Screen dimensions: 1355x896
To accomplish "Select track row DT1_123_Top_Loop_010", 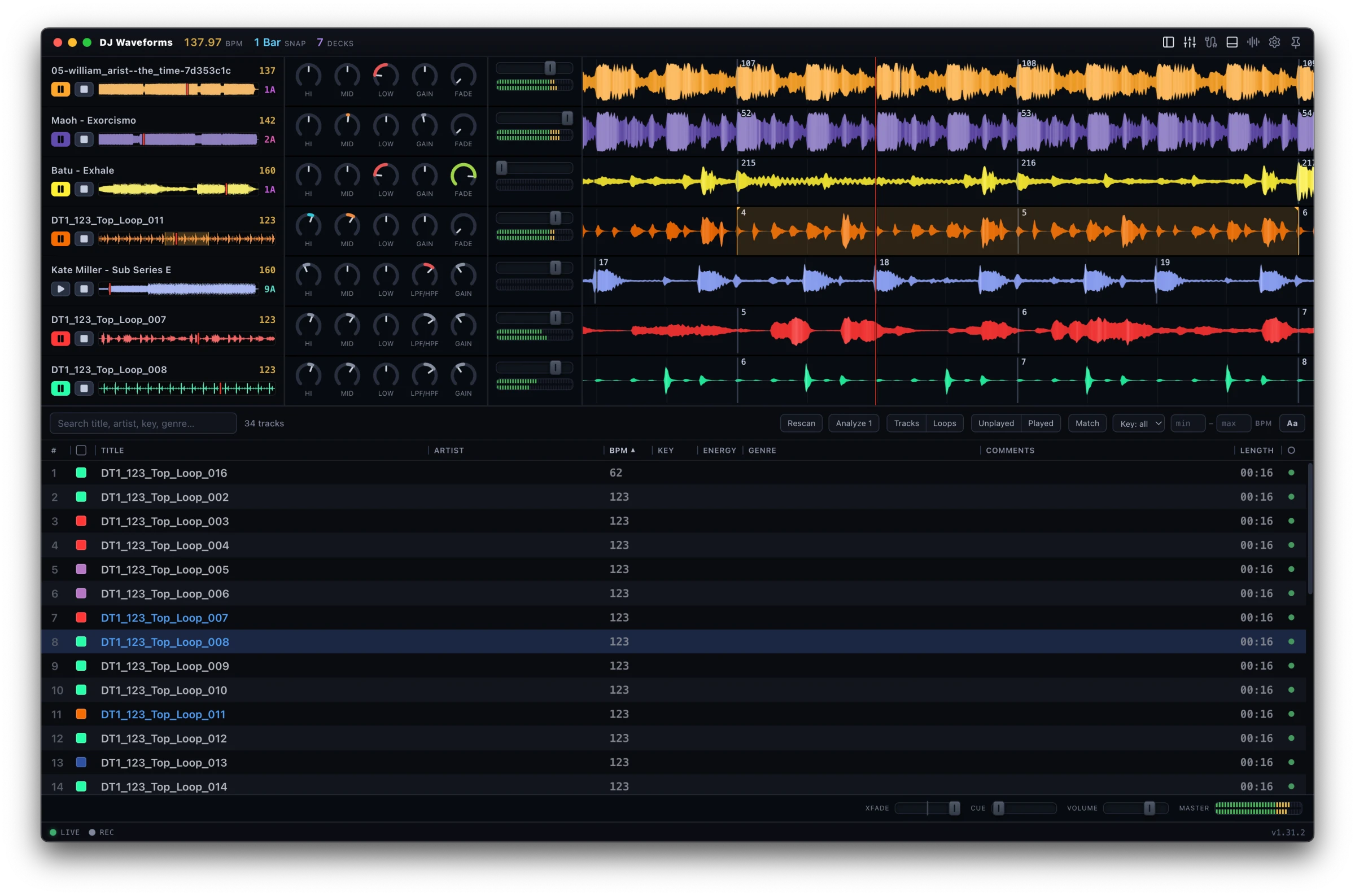I will click(x=674, y=690).
